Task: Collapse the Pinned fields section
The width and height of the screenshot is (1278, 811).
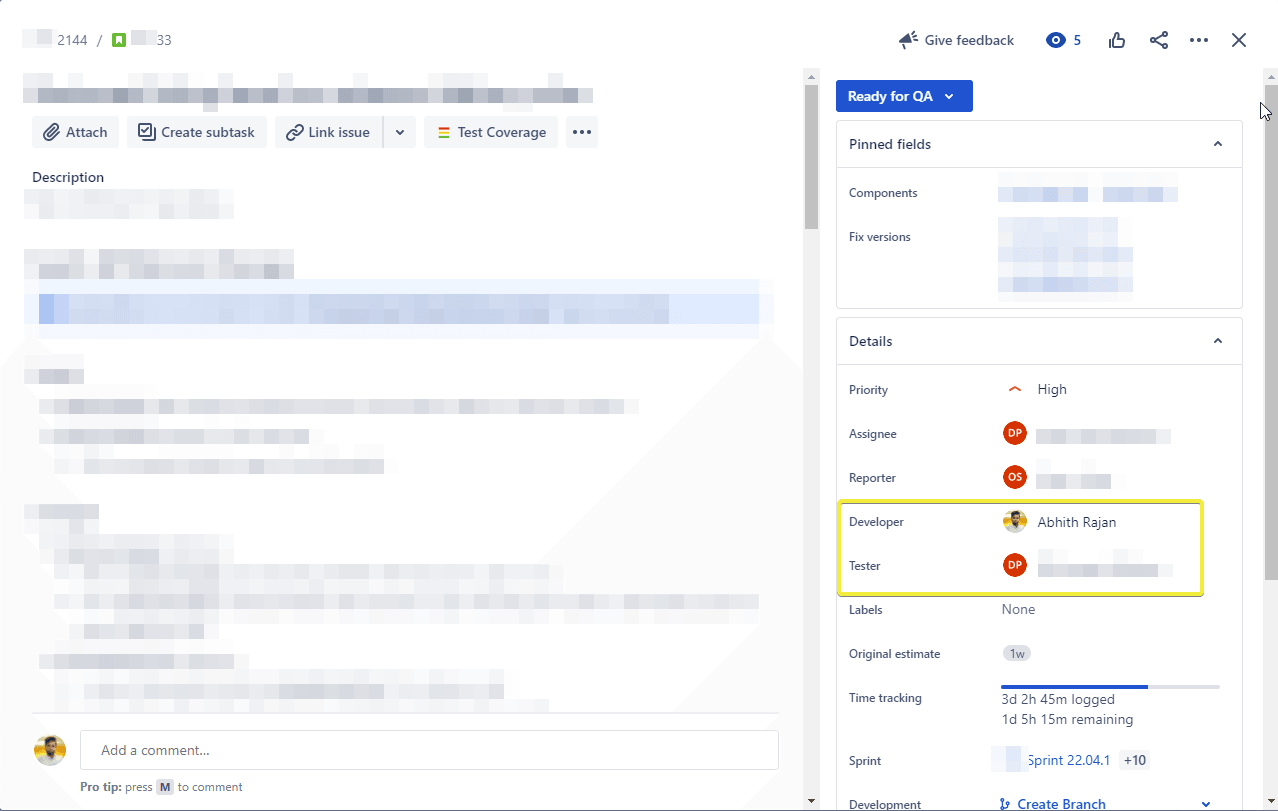Action: coord(1217,144)
